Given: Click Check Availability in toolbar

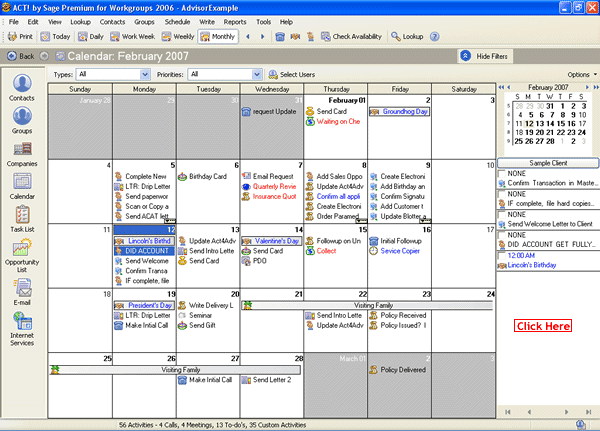Looking at the screenshot, I should coord(351,36).
